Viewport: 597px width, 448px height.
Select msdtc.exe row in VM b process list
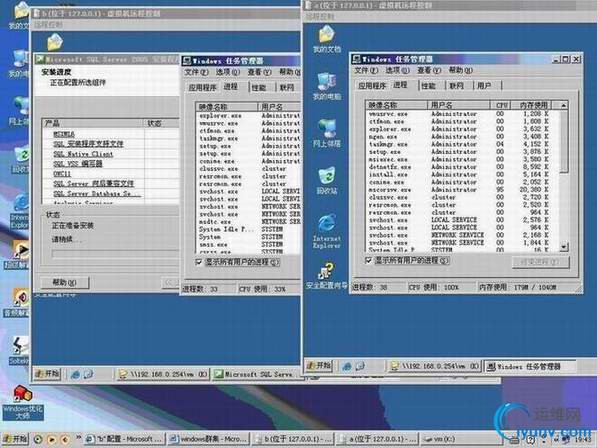[x=249, y=222]
